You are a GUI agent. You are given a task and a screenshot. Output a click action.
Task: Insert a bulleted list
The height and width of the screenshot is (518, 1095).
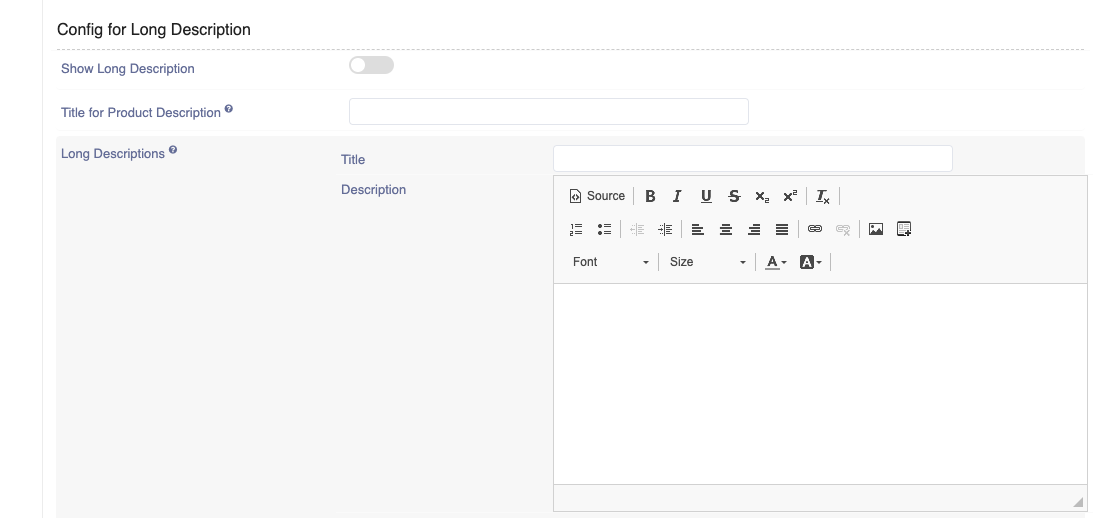(x=604, y=229)
